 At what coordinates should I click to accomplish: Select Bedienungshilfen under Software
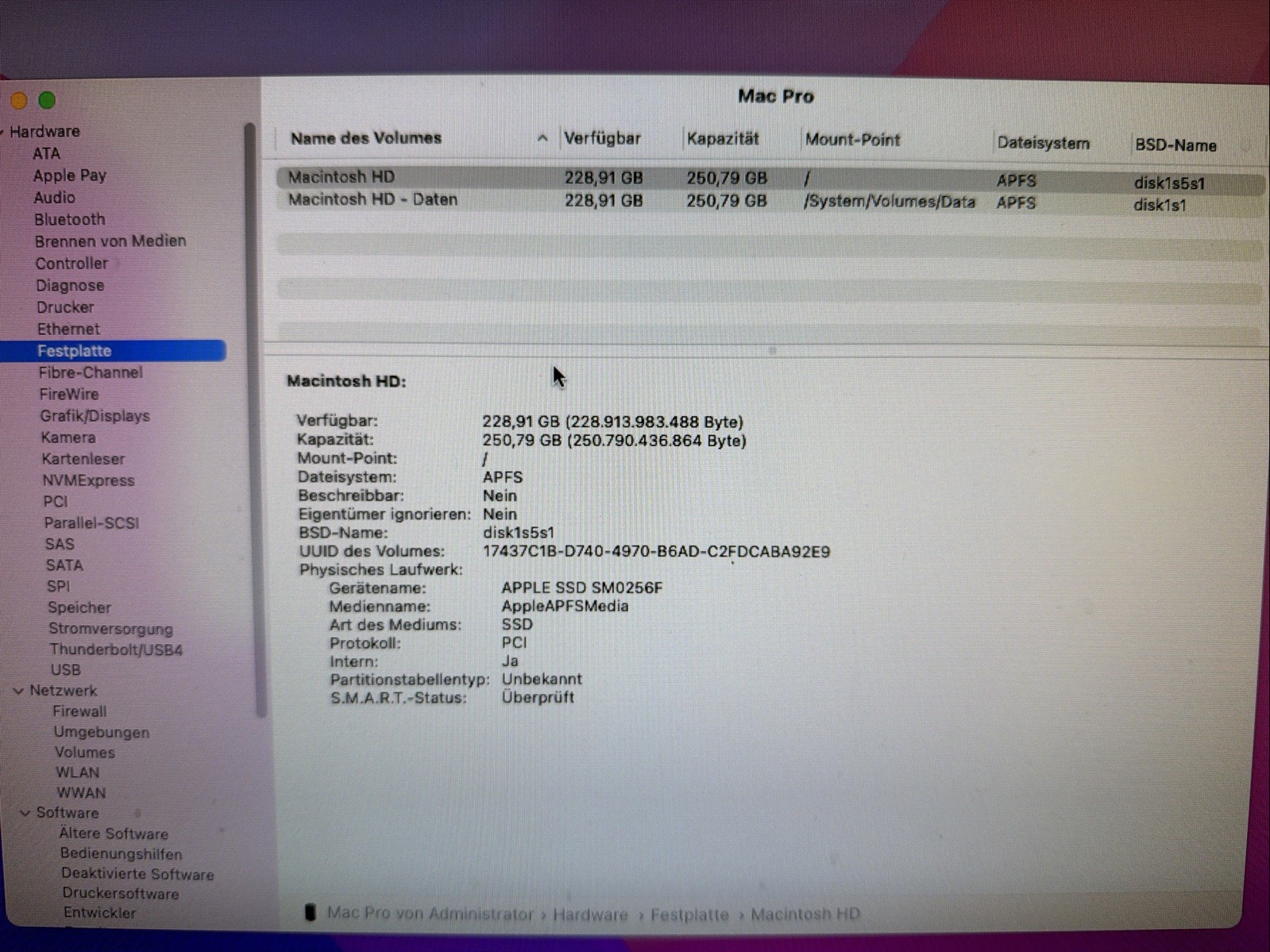[x=122, y=854]
